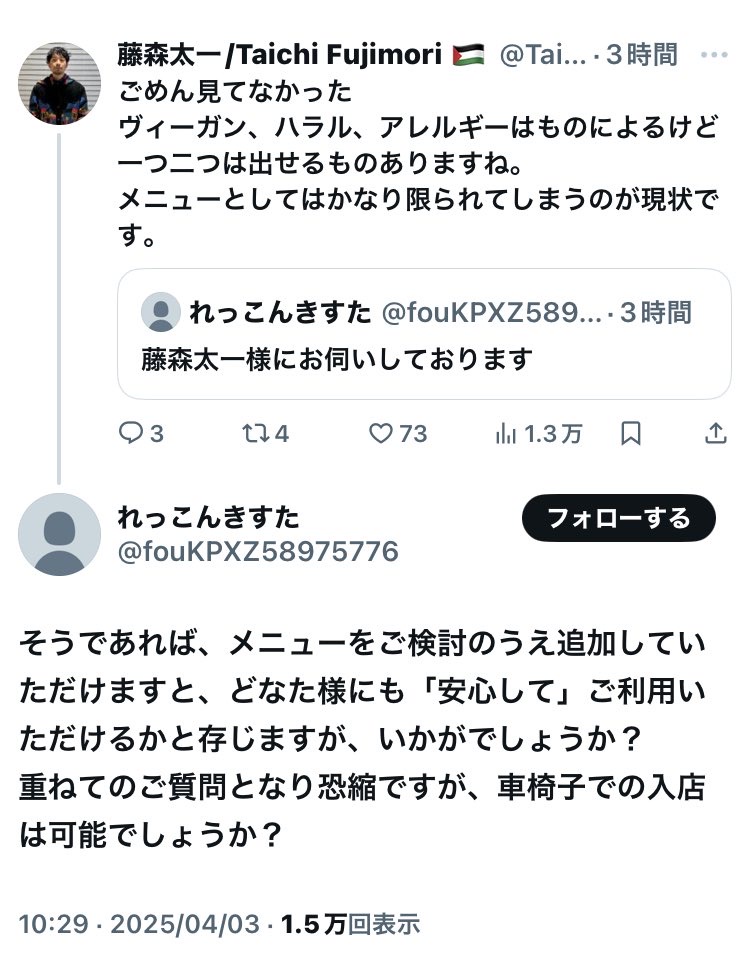Click the small avatar in quoted post

160,313
